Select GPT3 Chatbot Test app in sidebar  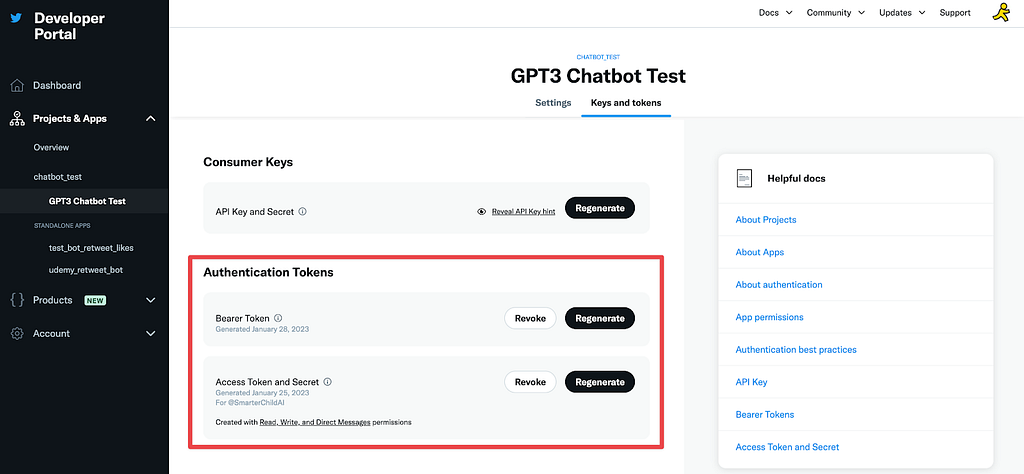click(88, 201)
